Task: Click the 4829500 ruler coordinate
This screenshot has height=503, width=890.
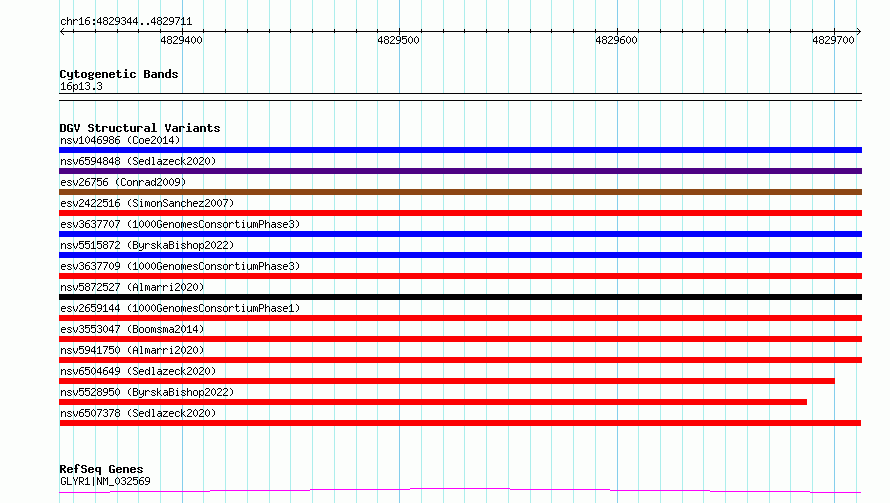Action: [x=398, y=40]
